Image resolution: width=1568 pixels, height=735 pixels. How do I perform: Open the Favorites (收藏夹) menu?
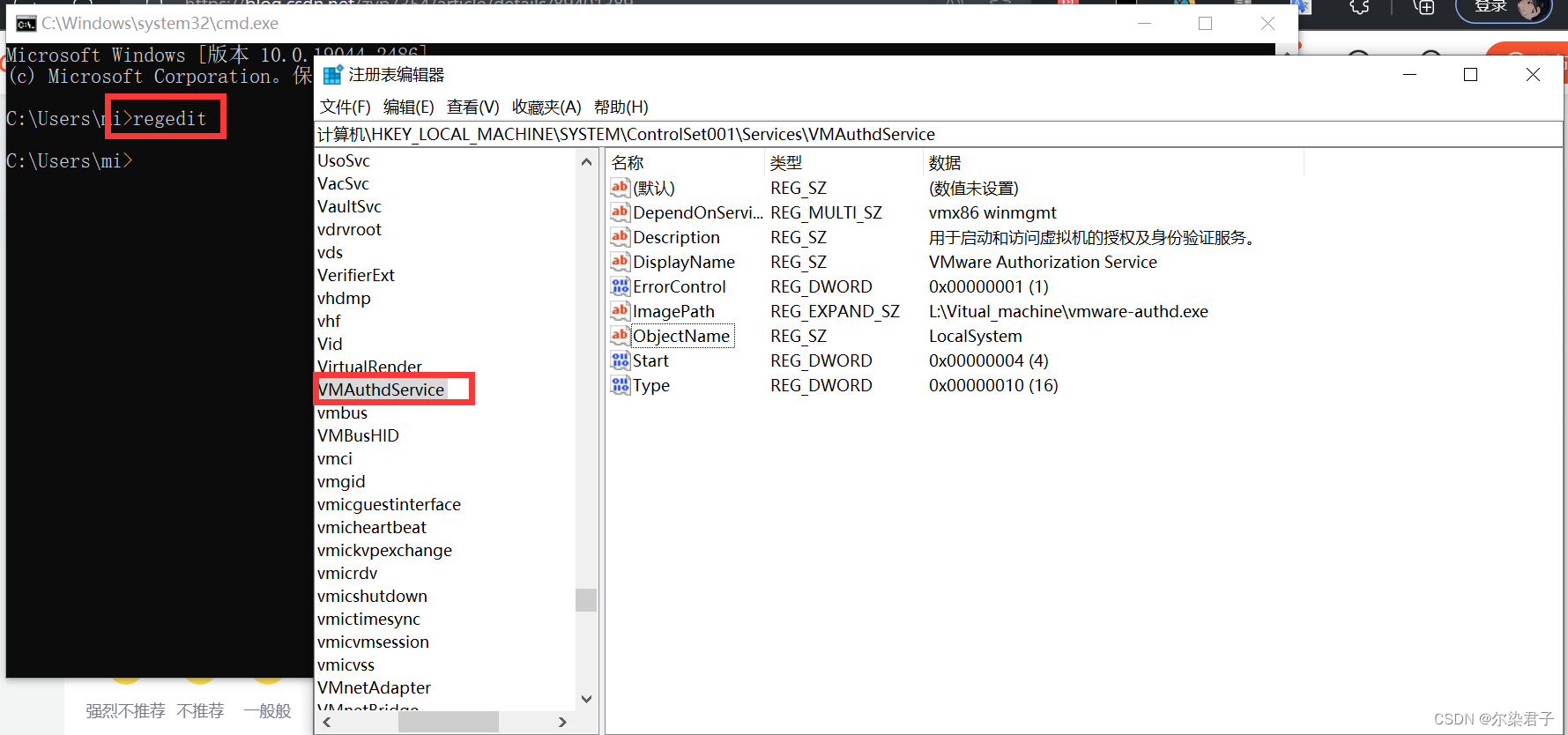[546, 108]
